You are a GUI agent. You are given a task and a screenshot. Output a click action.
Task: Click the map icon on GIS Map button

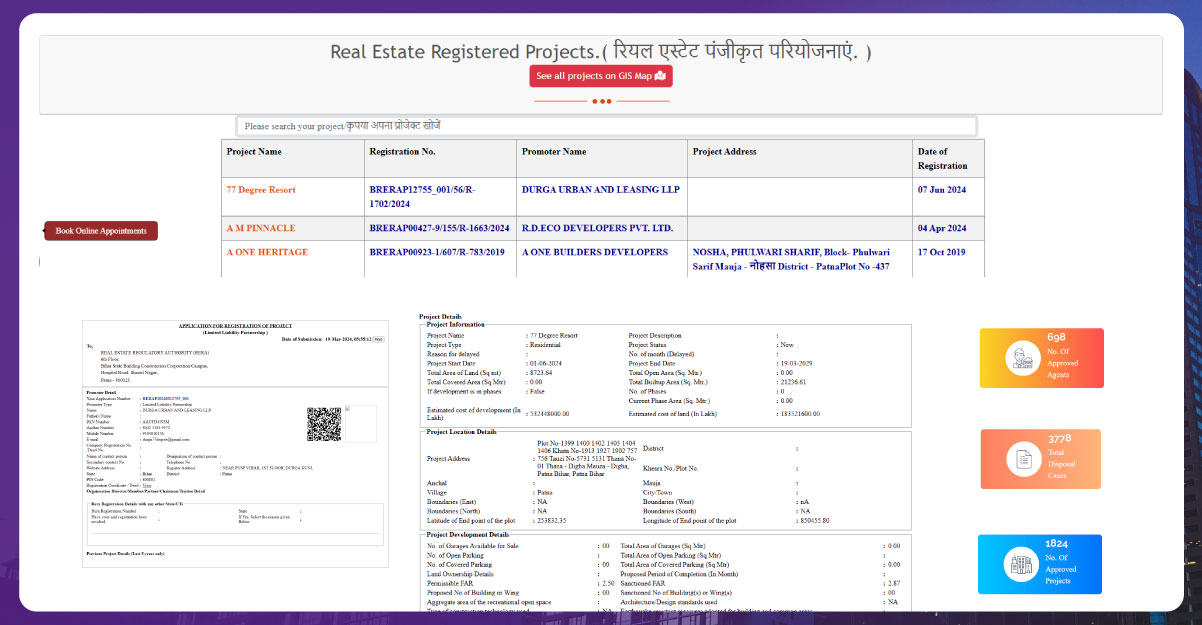pos(660,76)
